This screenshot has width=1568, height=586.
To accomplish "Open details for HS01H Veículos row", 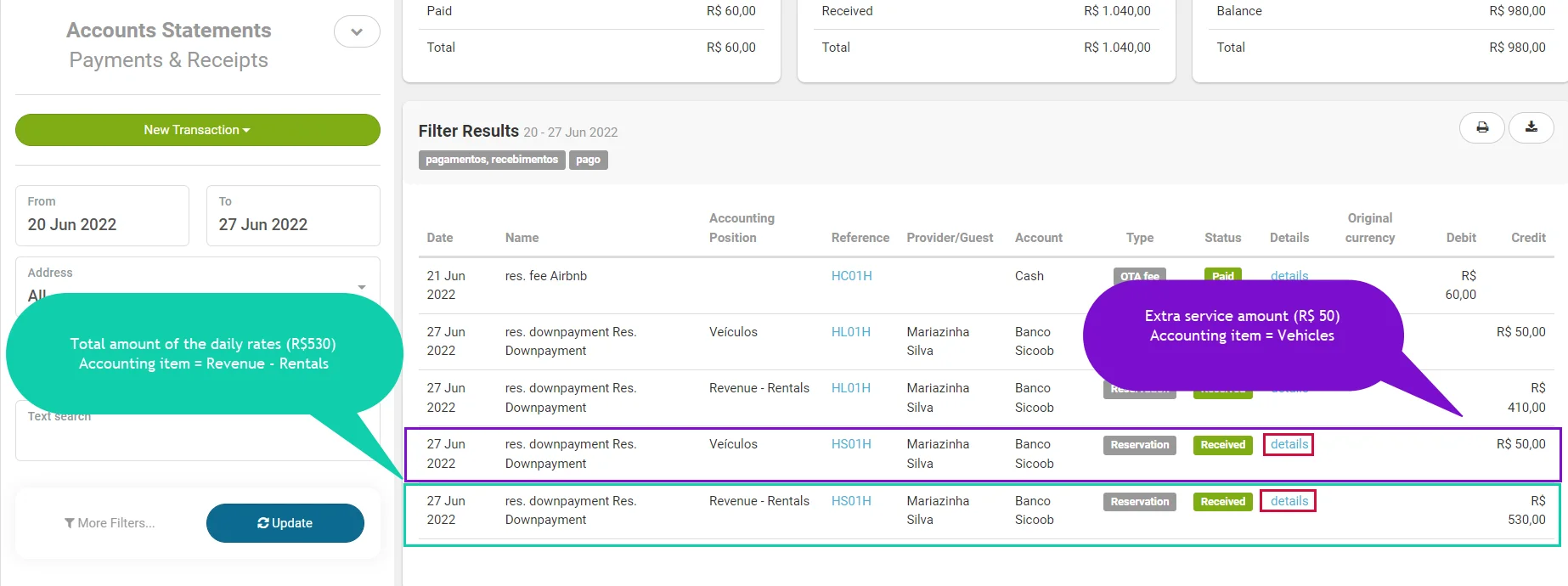I will click(1289, 444).
